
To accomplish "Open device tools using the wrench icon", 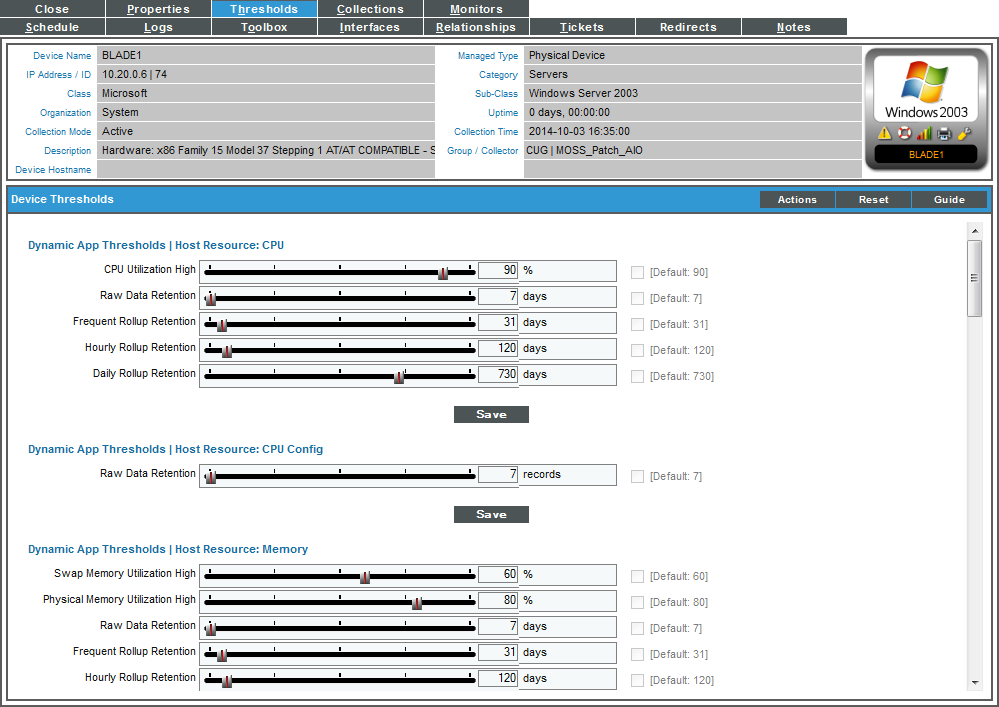I will tap(963, 132).
